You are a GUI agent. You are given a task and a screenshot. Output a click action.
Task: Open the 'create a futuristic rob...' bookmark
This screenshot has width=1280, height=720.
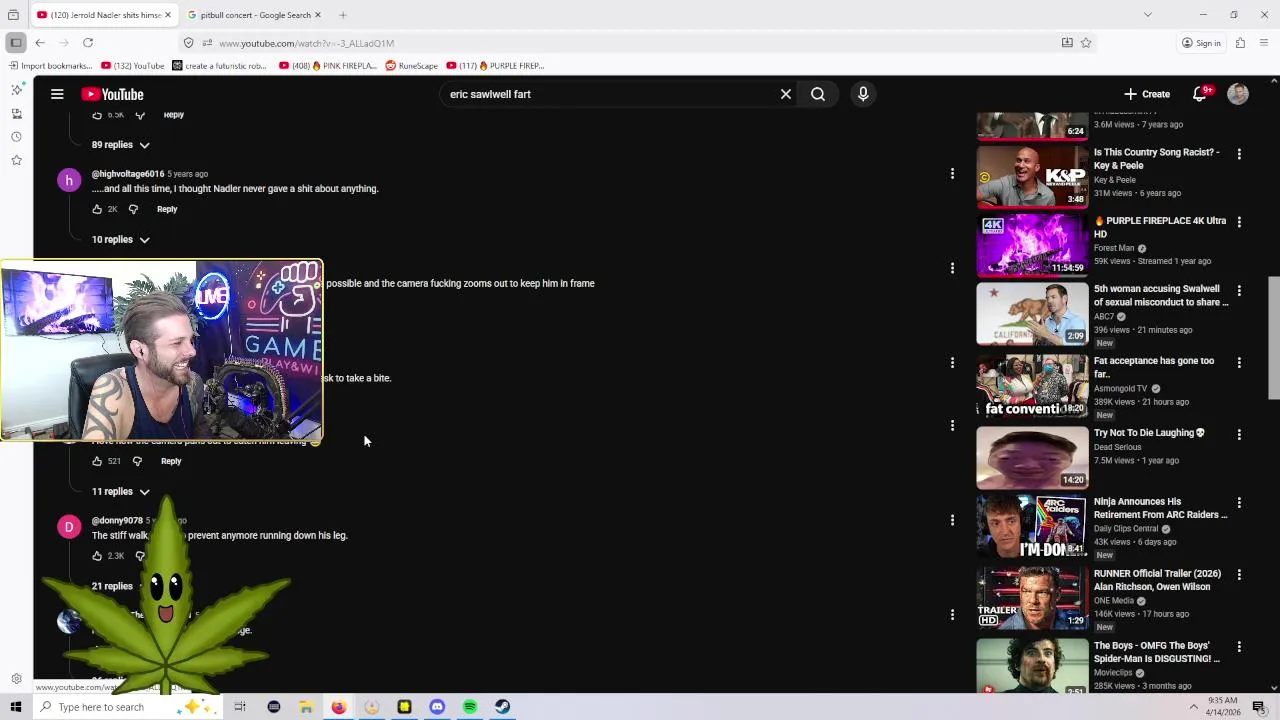220,66
